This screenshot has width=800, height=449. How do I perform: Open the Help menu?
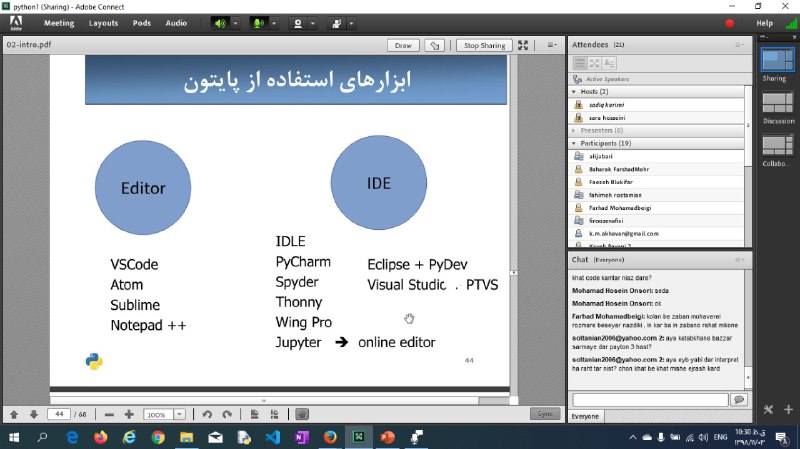tap(764, 23)
